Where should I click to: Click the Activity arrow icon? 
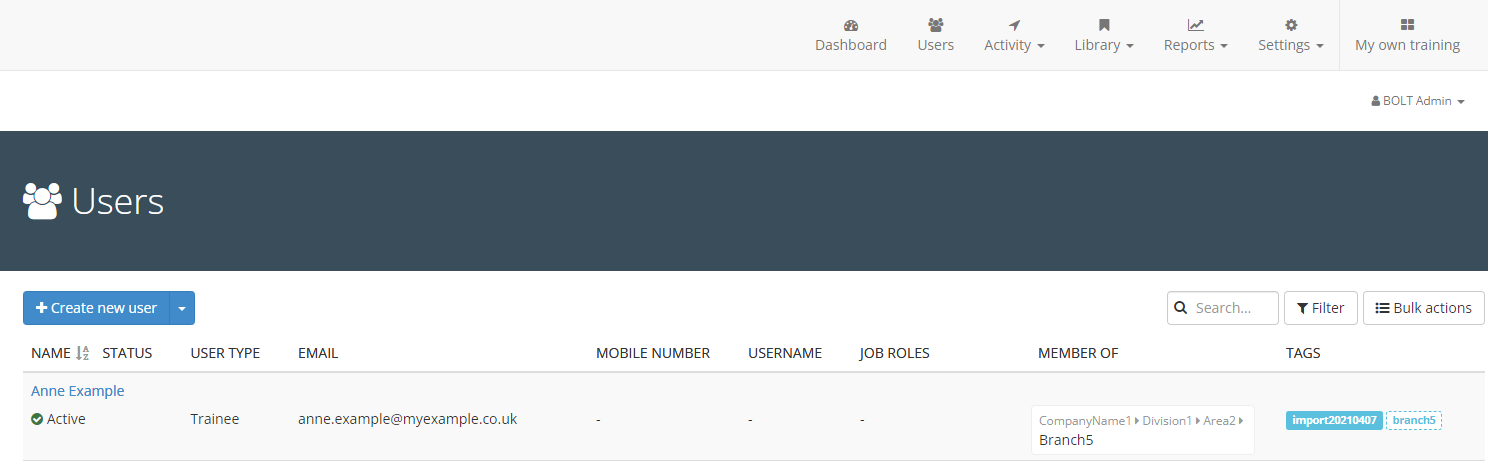(x=1014, y=25)
